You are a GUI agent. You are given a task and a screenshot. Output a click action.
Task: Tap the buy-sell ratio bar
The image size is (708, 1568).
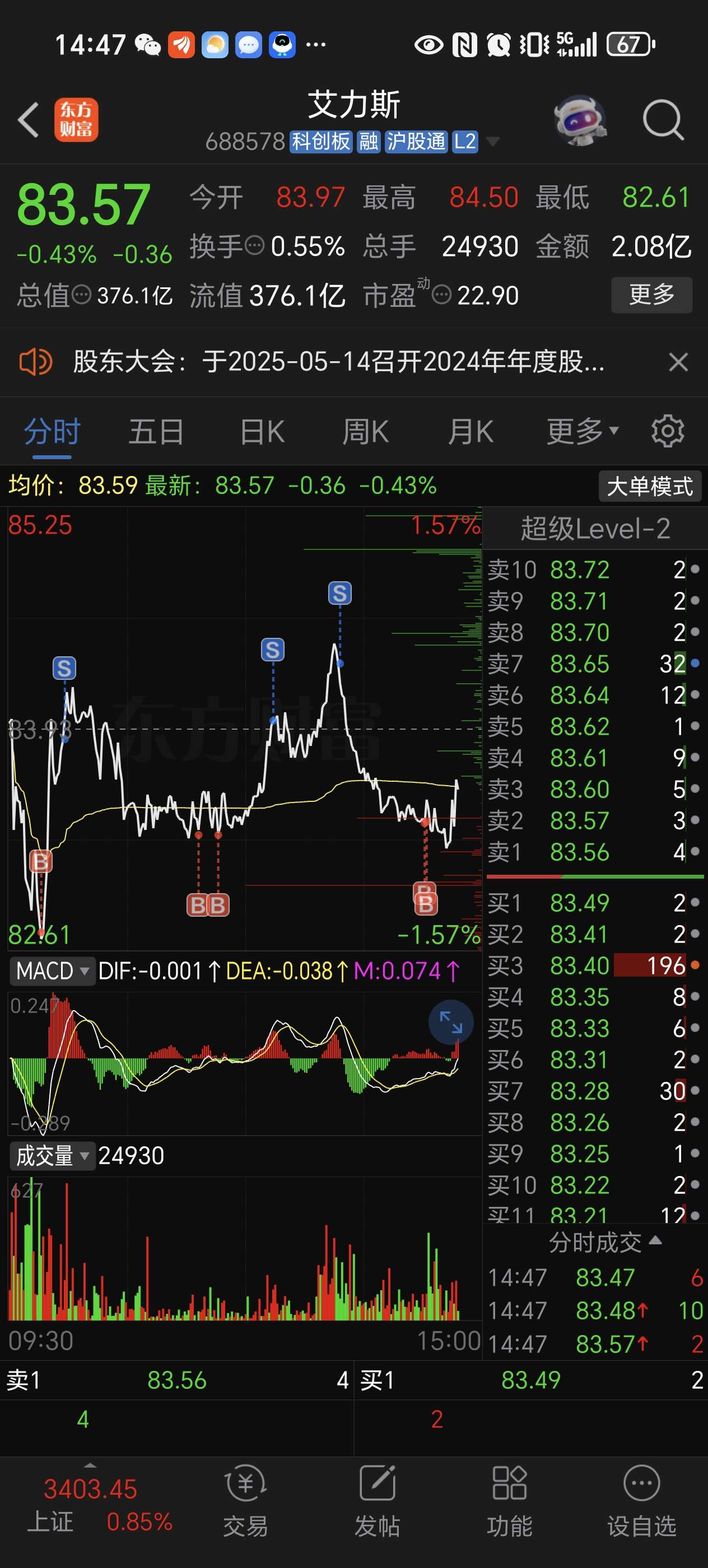pos(595,876)
